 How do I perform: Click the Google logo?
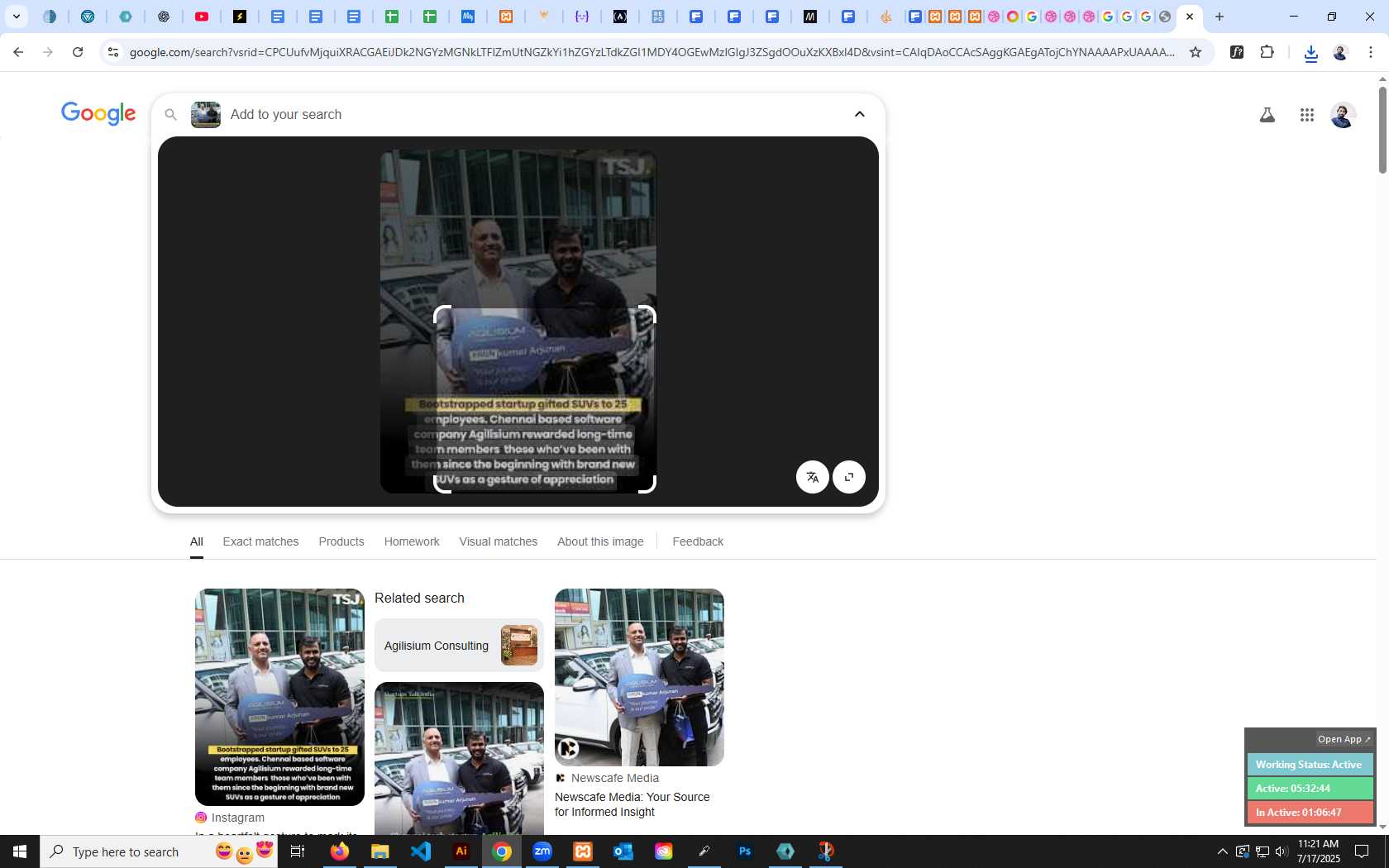(98, 114)
